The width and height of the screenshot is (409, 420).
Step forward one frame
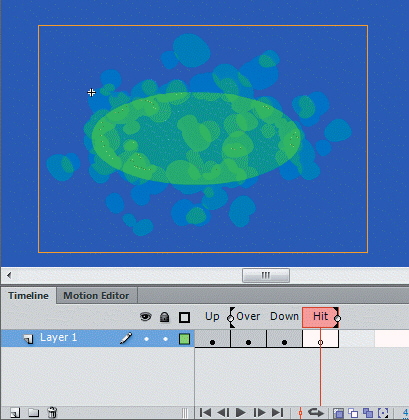coord(259,413)
